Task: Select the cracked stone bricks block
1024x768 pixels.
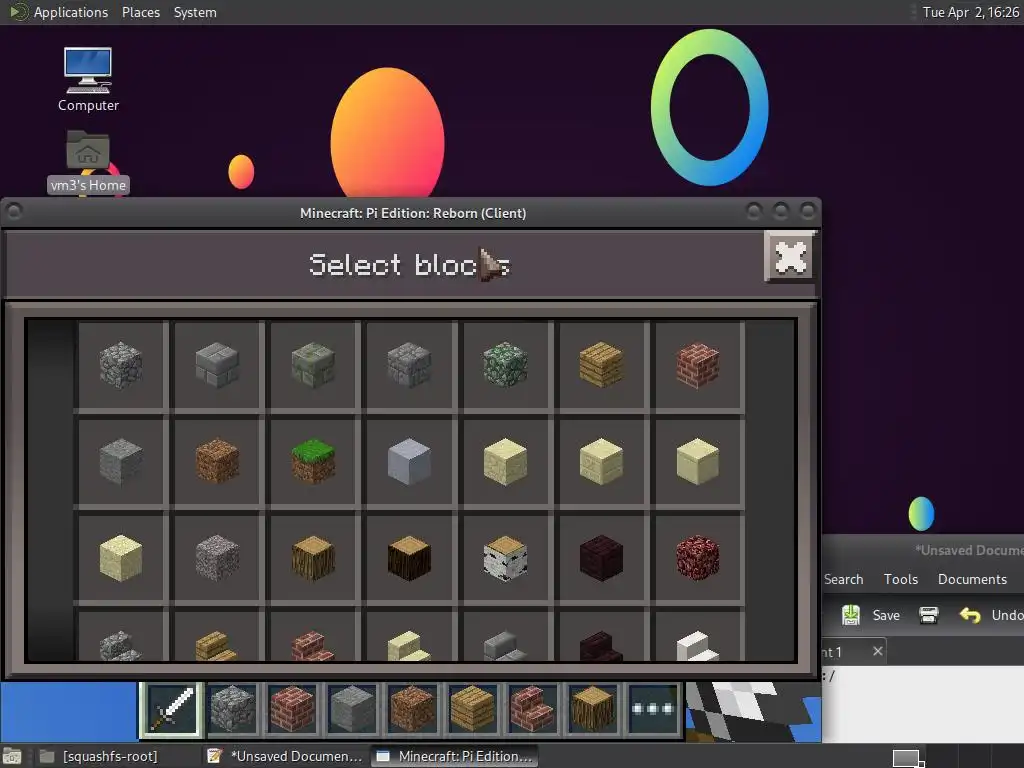Action: (409, 365)
